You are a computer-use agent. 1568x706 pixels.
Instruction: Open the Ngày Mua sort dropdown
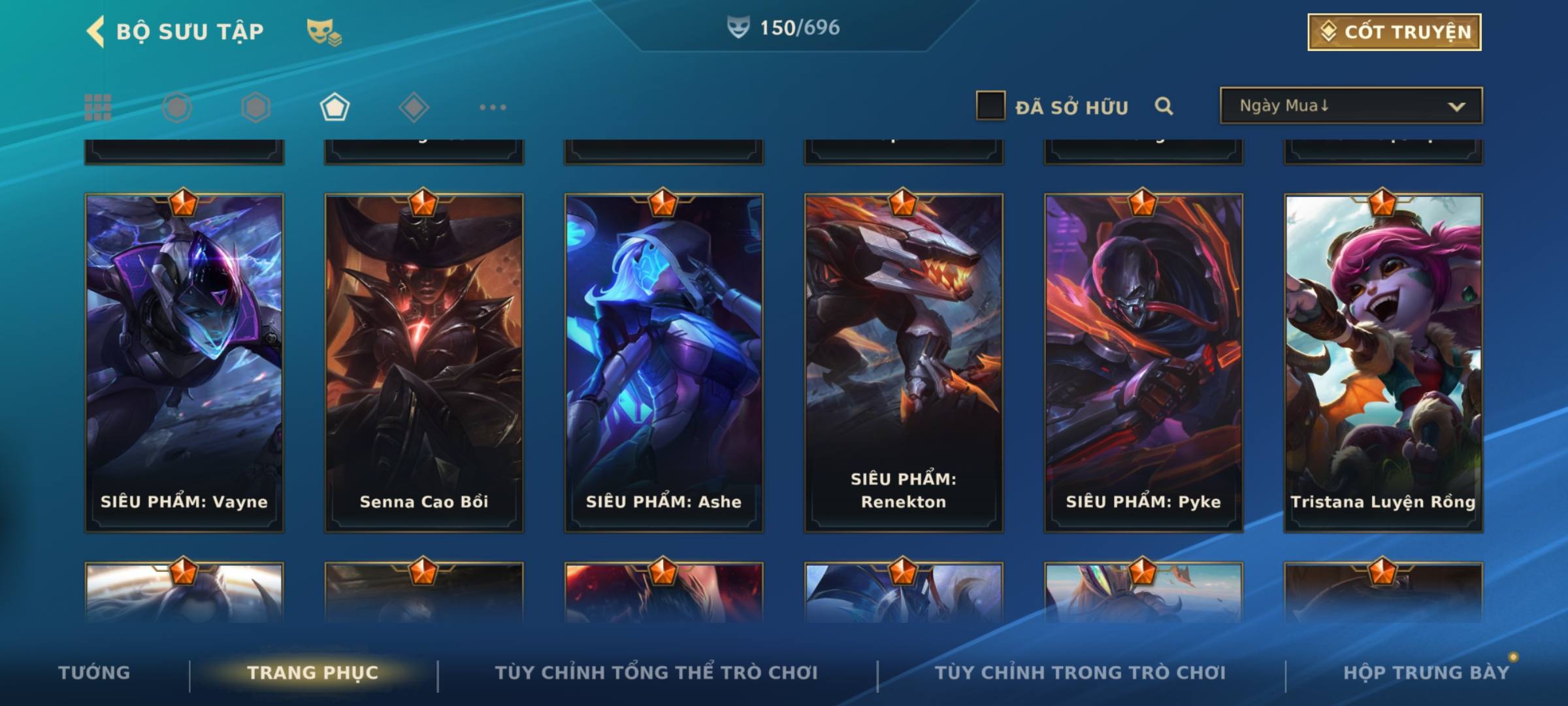pos(1351,105)
